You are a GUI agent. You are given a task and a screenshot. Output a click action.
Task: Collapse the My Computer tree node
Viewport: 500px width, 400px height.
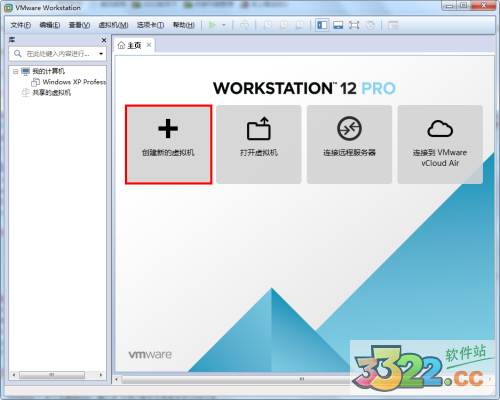15,71
